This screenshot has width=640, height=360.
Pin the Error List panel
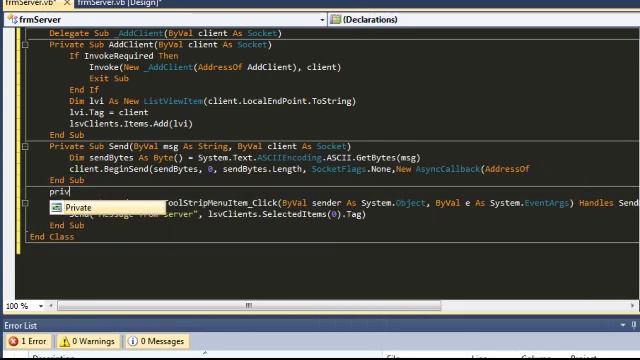pos(634,325)
